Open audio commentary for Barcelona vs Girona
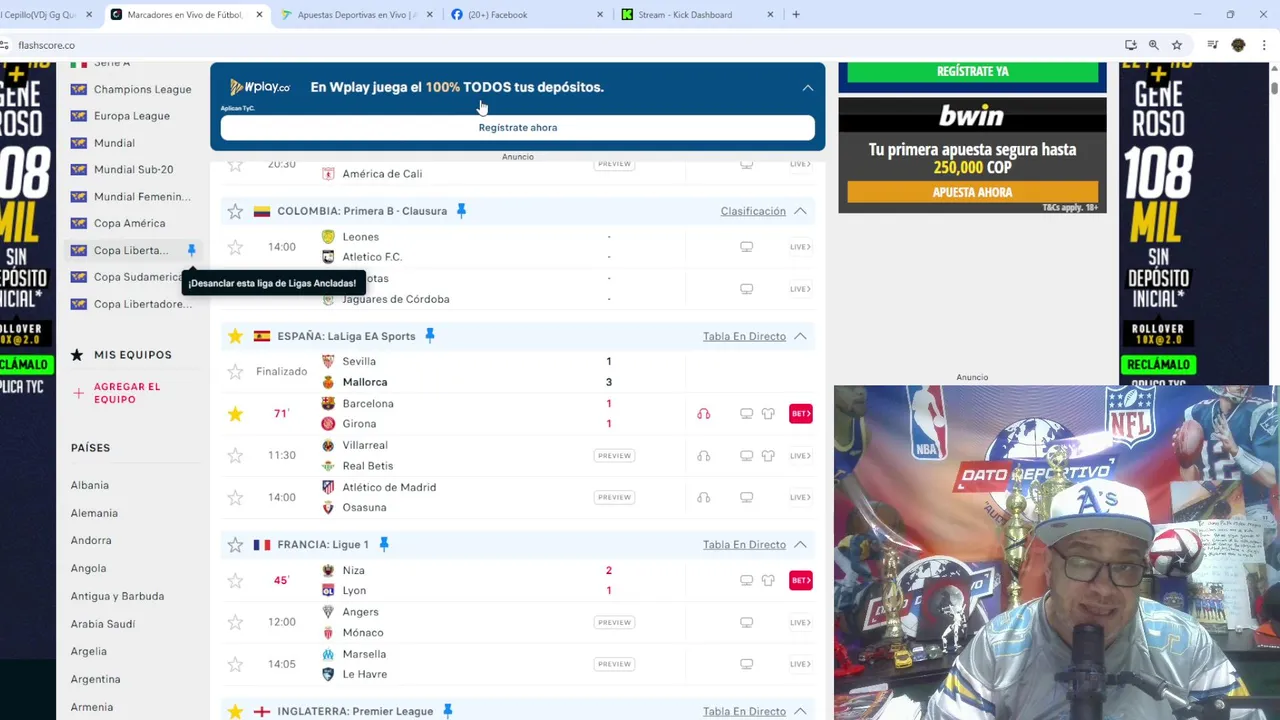Viewport: 1280px width, 720px height. [704, 414]
